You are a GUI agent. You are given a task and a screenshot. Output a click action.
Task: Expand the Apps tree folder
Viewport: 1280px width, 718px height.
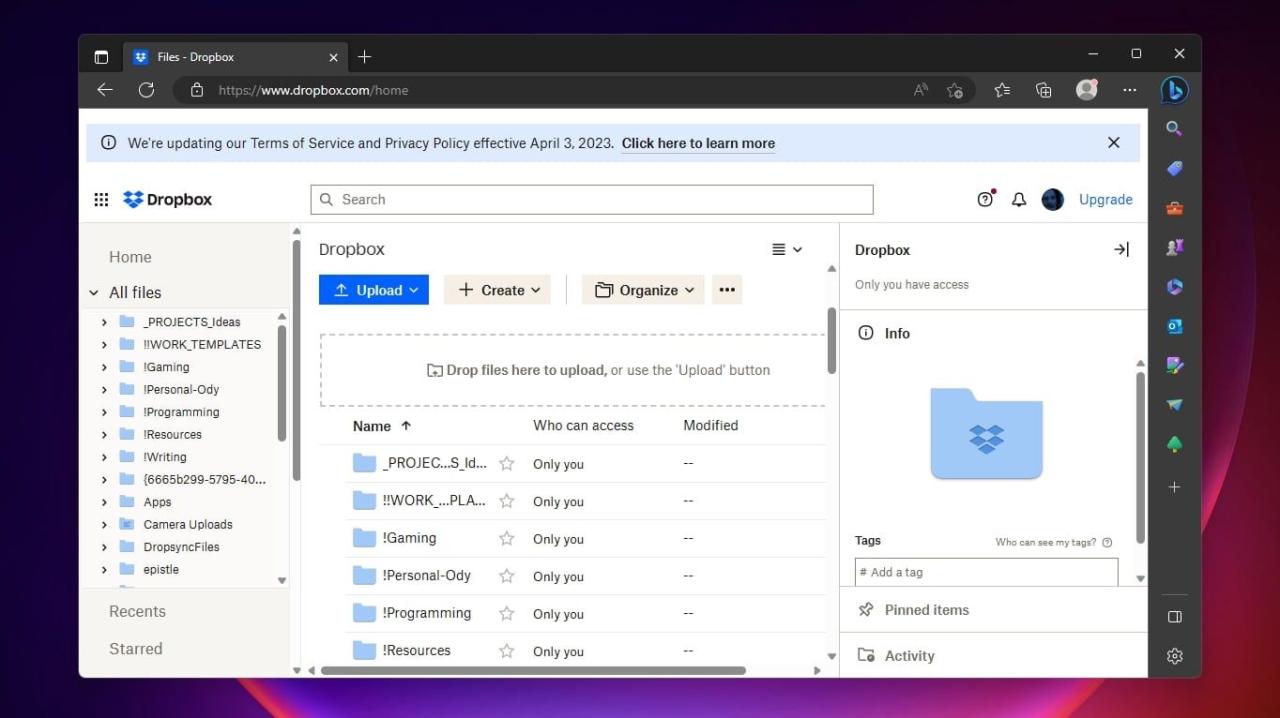[104, 502]
